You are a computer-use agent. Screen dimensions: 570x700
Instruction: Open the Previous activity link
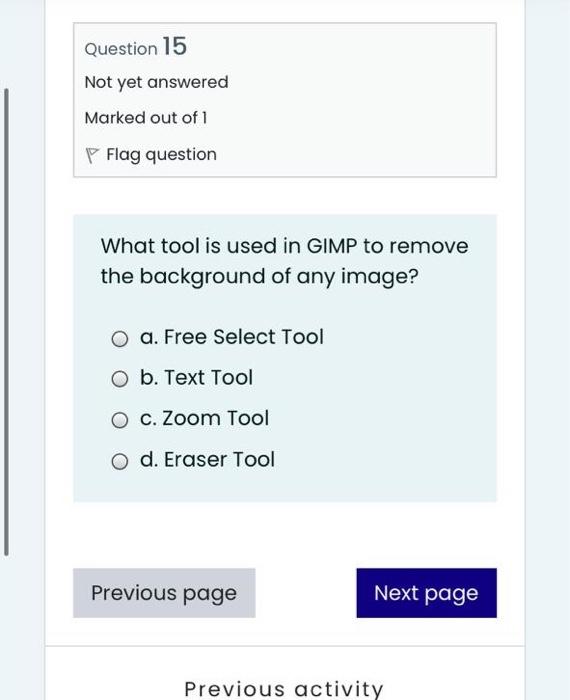point(284,689)
